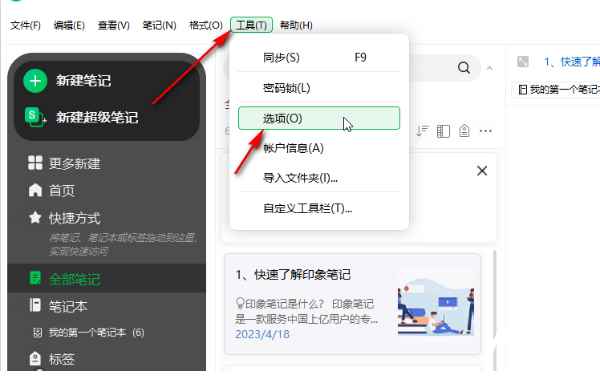Open the 格式(O) menu

point(206,25)
